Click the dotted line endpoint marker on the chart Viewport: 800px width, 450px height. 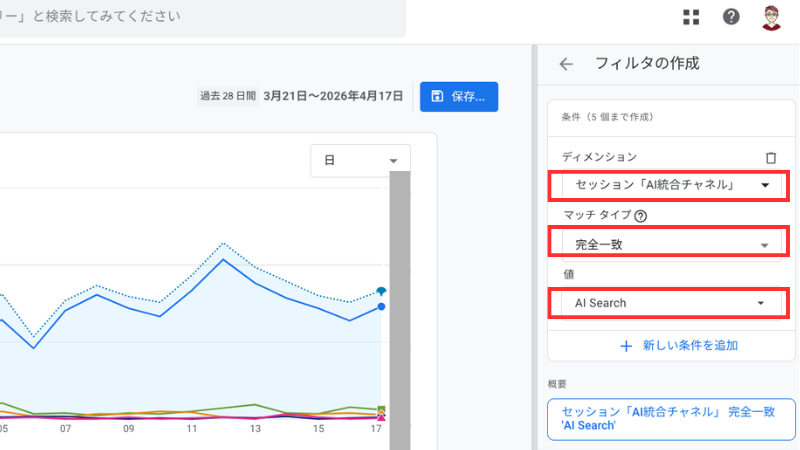381,291
